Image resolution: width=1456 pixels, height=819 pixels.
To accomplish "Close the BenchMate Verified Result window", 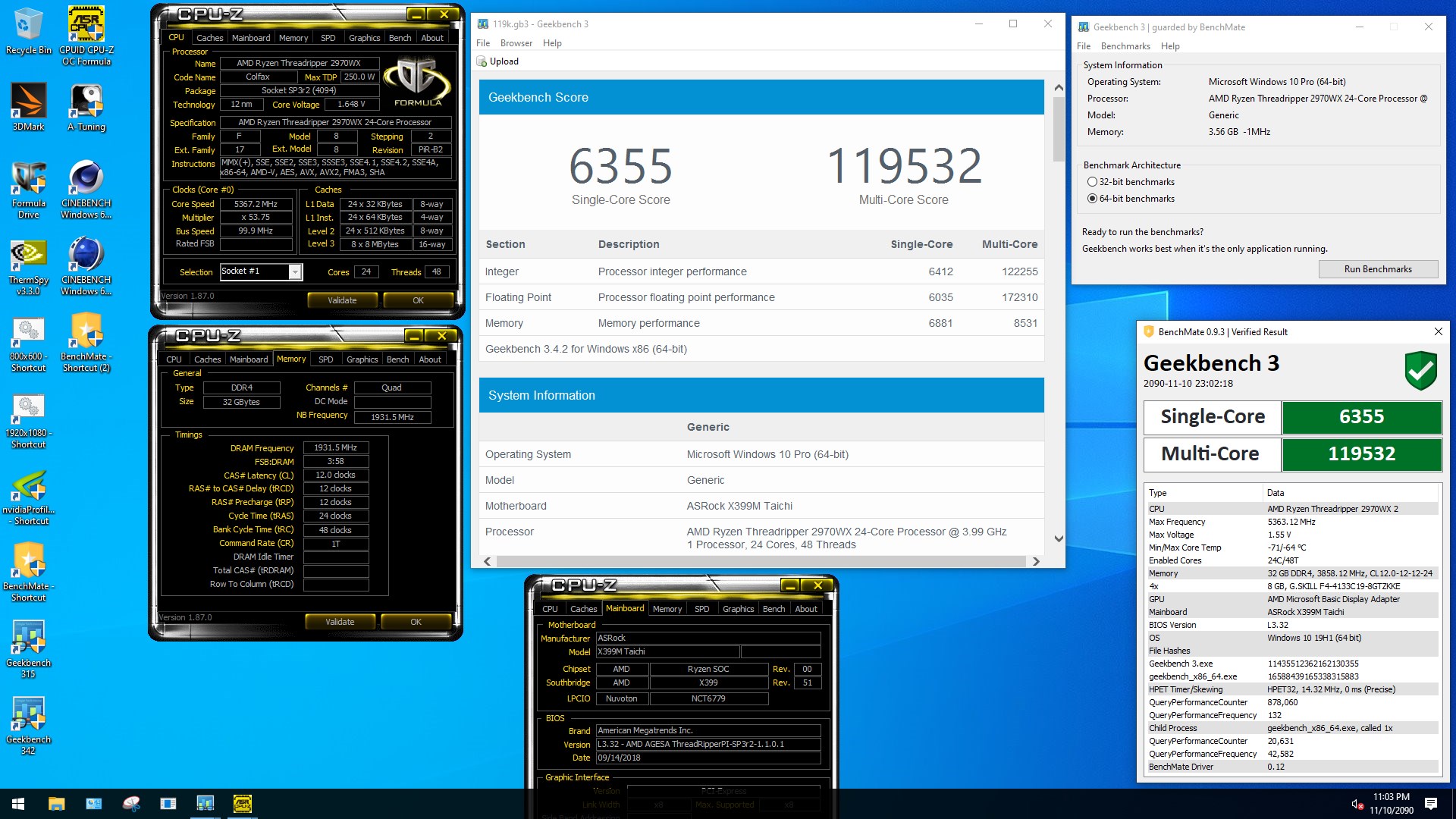I will [1438, 331].
